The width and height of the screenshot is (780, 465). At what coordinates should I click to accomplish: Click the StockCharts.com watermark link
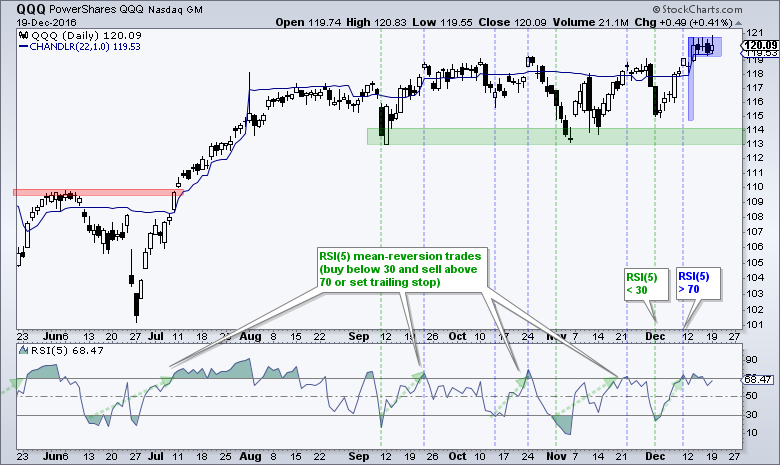click(697, 9)
